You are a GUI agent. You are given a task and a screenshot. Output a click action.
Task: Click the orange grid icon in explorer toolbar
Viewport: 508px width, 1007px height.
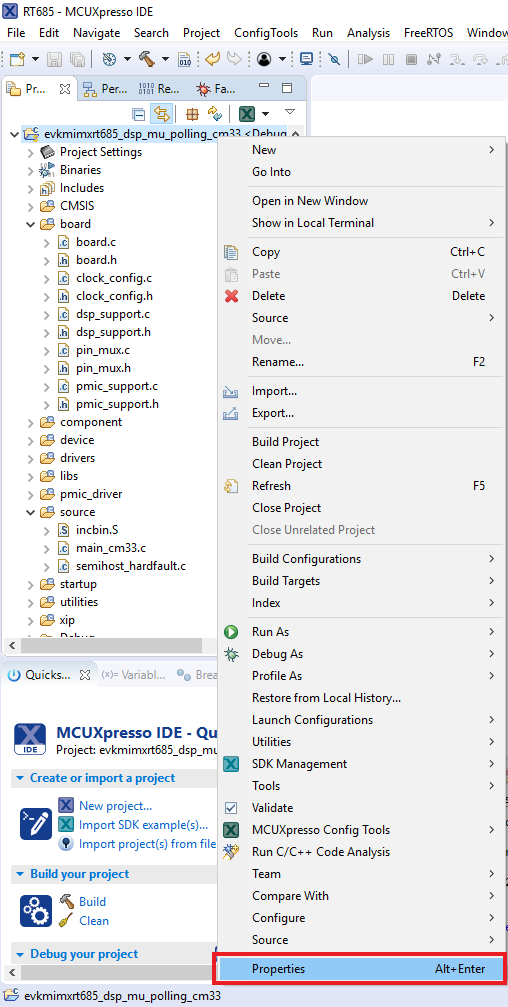[192, 114]
